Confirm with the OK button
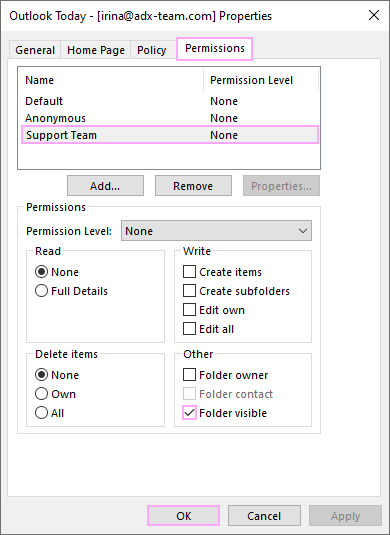The height and width of the screenshot is (535, 390). click(184, 516)
